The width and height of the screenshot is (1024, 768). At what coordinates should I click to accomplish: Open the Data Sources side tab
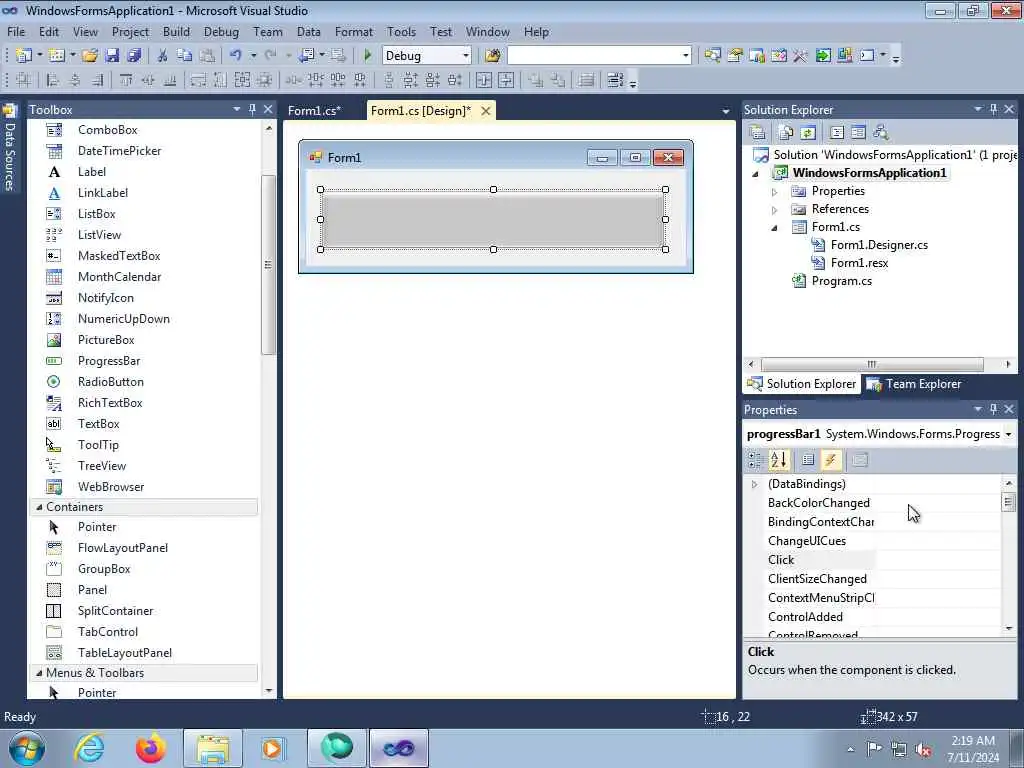coord(9,149)
